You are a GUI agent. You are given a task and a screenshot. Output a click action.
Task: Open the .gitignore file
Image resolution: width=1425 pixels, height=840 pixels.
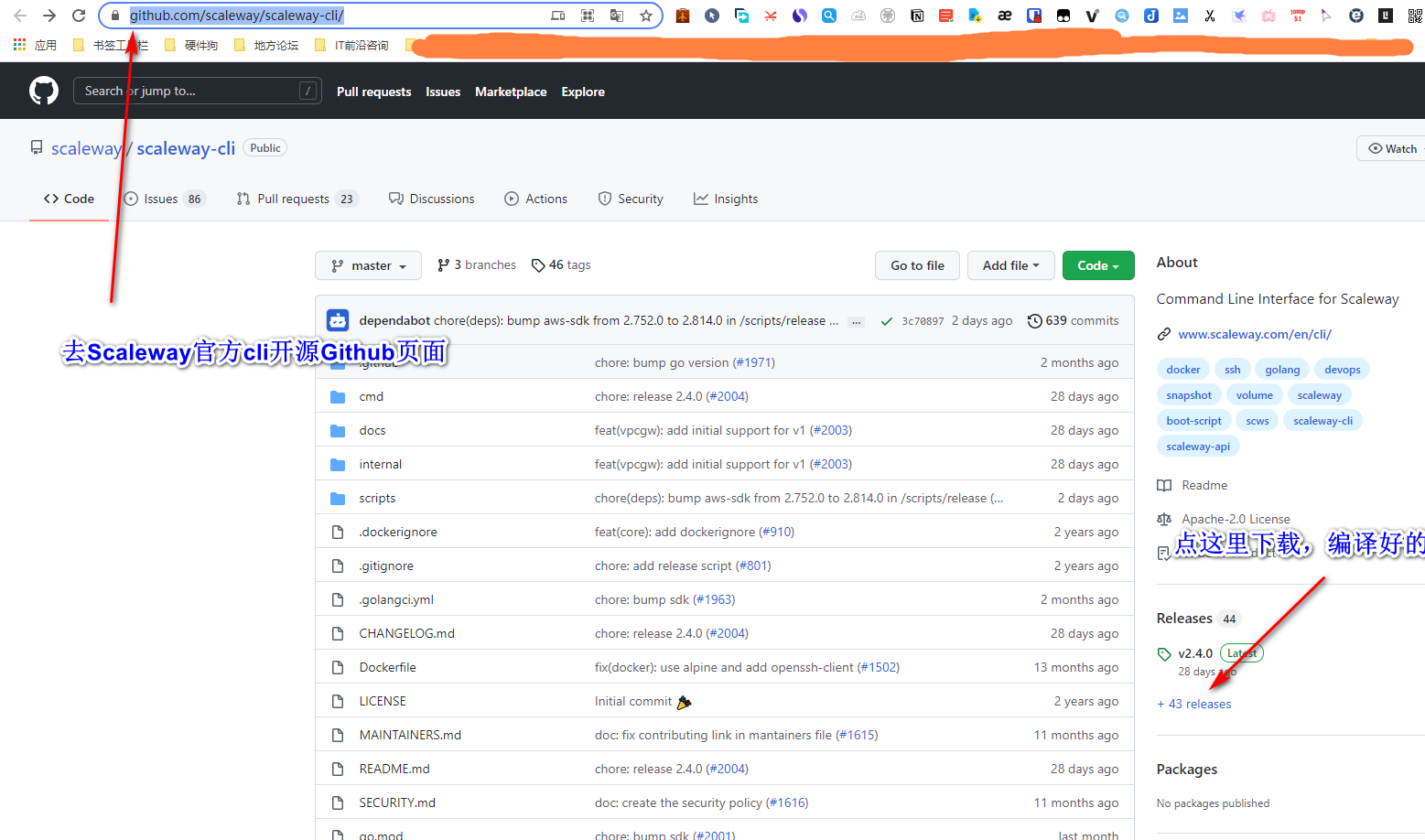click(x=386, y=565)
